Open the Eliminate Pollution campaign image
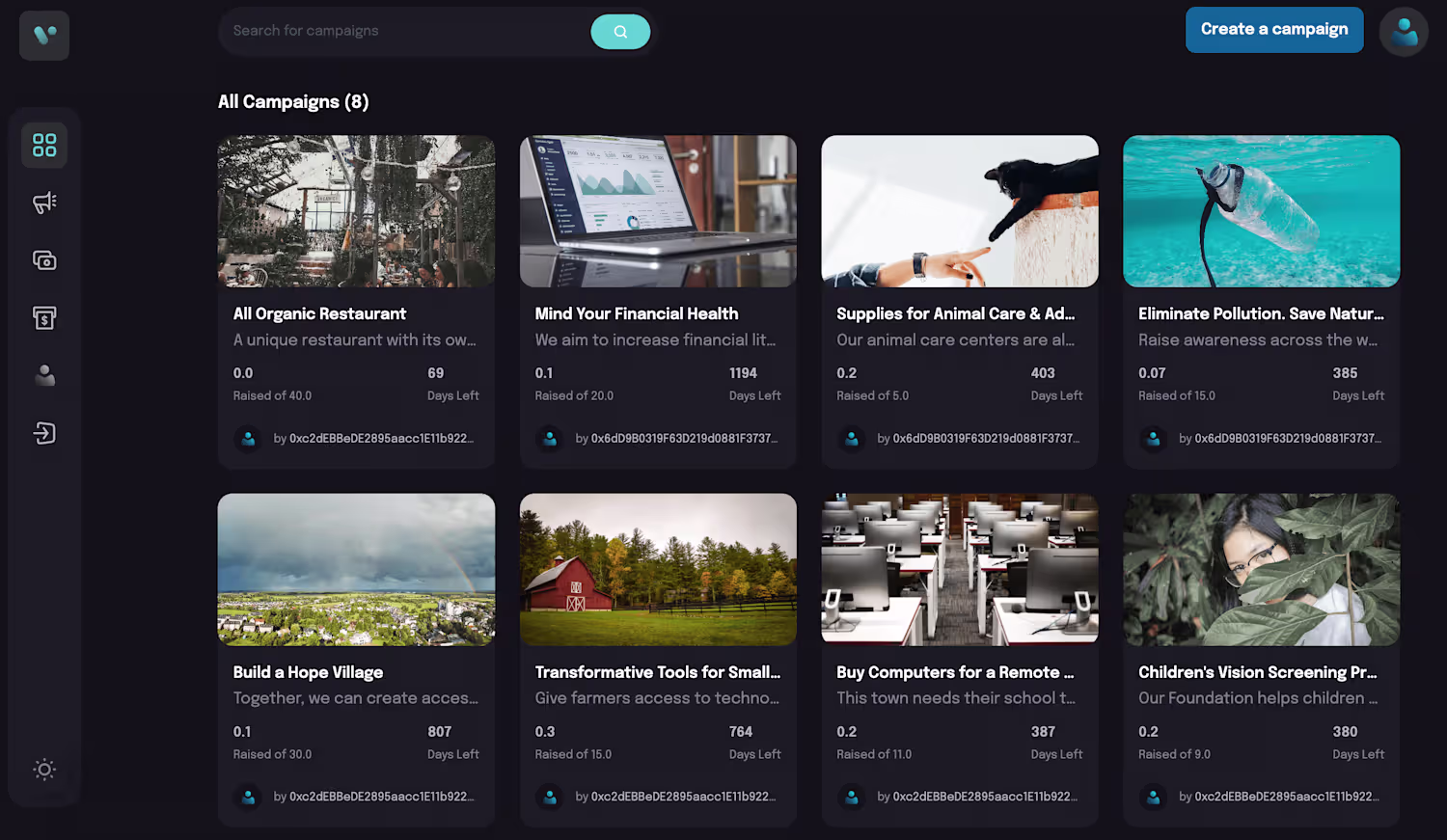Image resolution: width=1447 pixels, height=840 pixels. coord(1262,211)
